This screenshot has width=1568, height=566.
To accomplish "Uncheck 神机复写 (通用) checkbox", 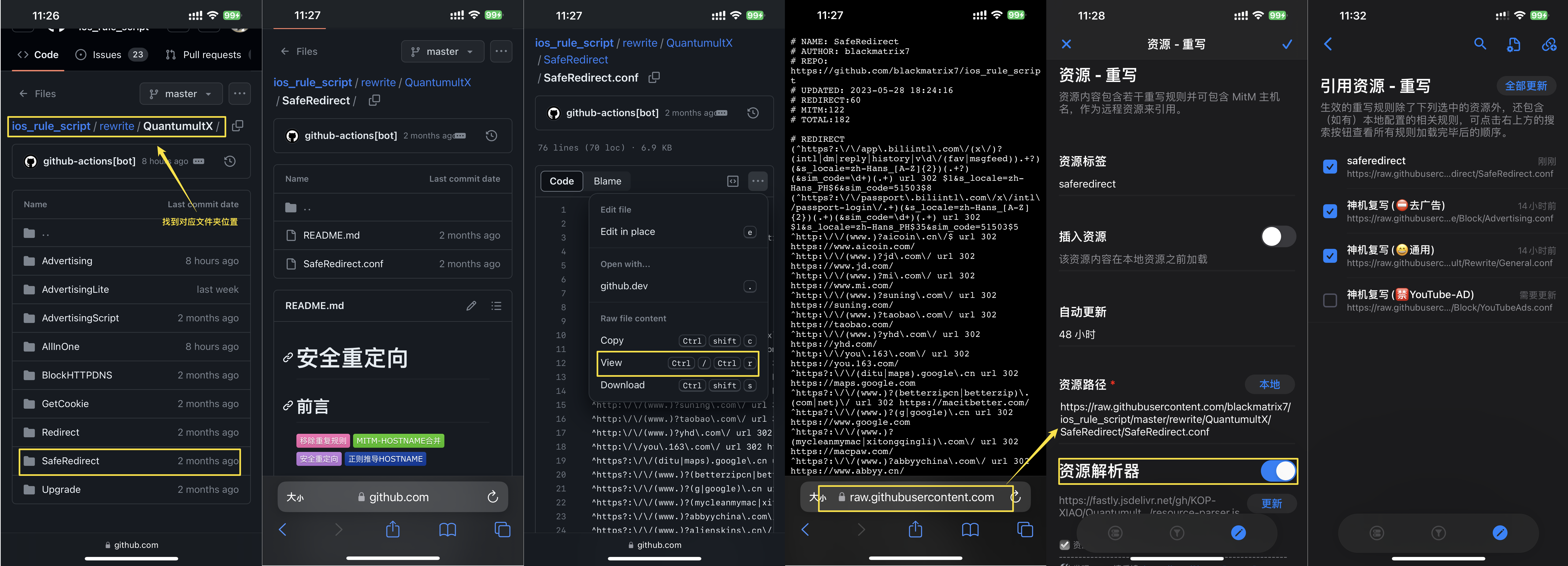I will click(1330, 256).
